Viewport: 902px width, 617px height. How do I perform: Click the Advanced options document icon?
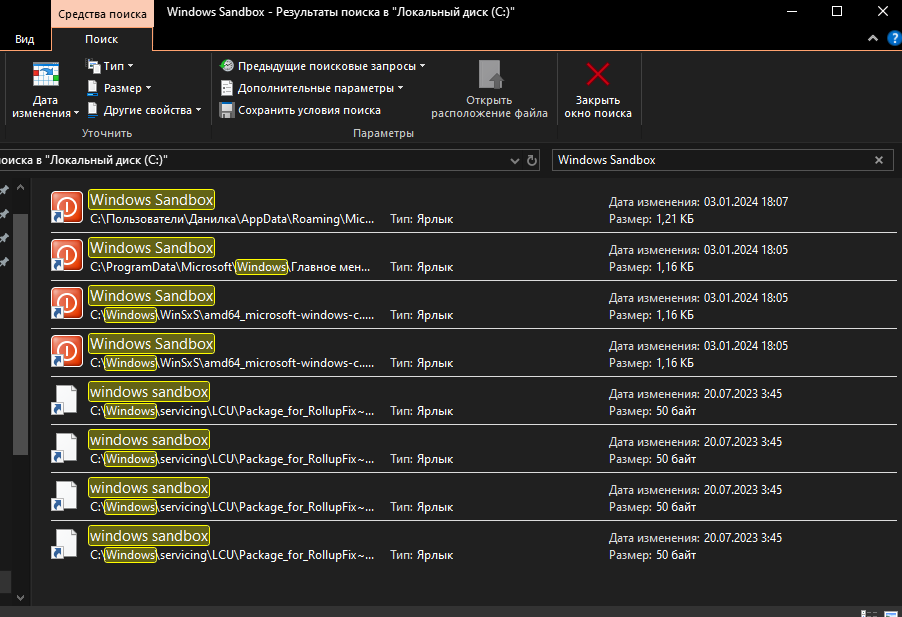coord(227,88)
